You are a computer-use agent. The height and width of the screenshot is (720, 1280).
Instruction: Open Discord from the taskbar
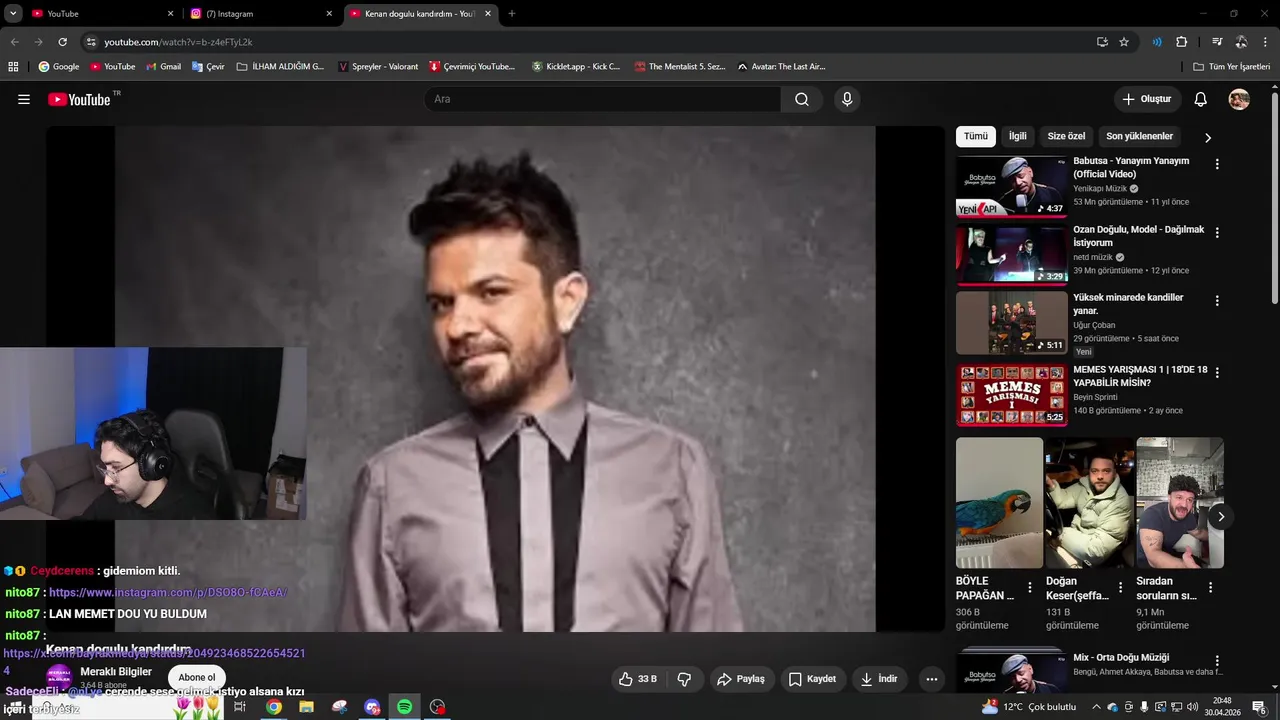[x=372, y=707]
